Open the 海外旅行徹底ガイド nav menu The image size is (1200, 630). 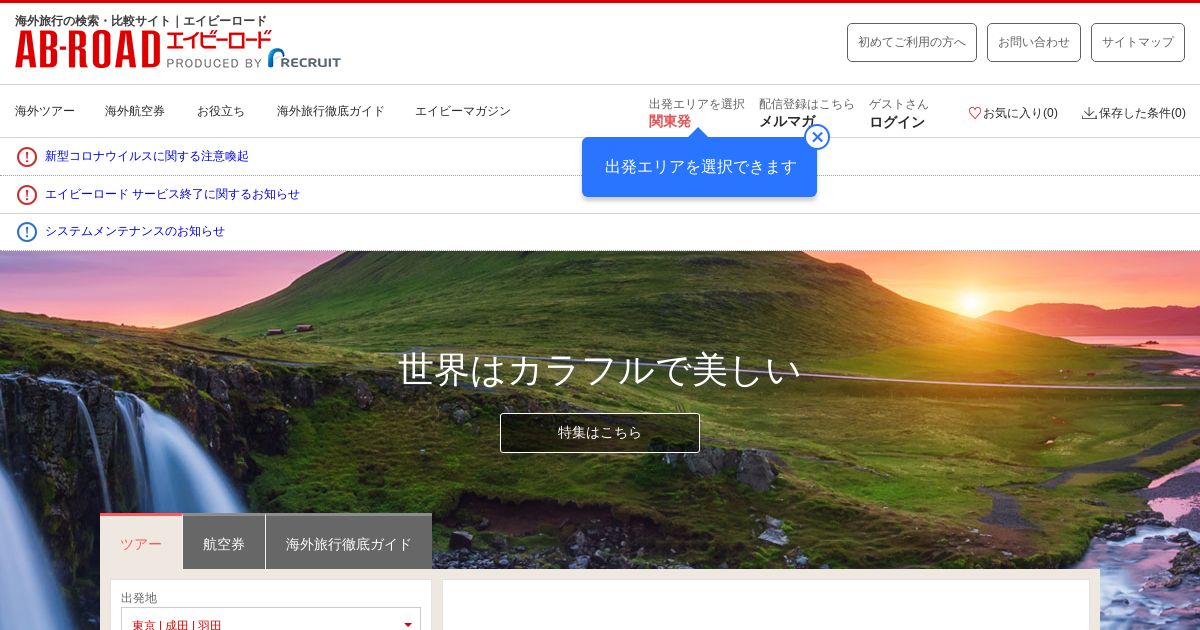[331, 111]
